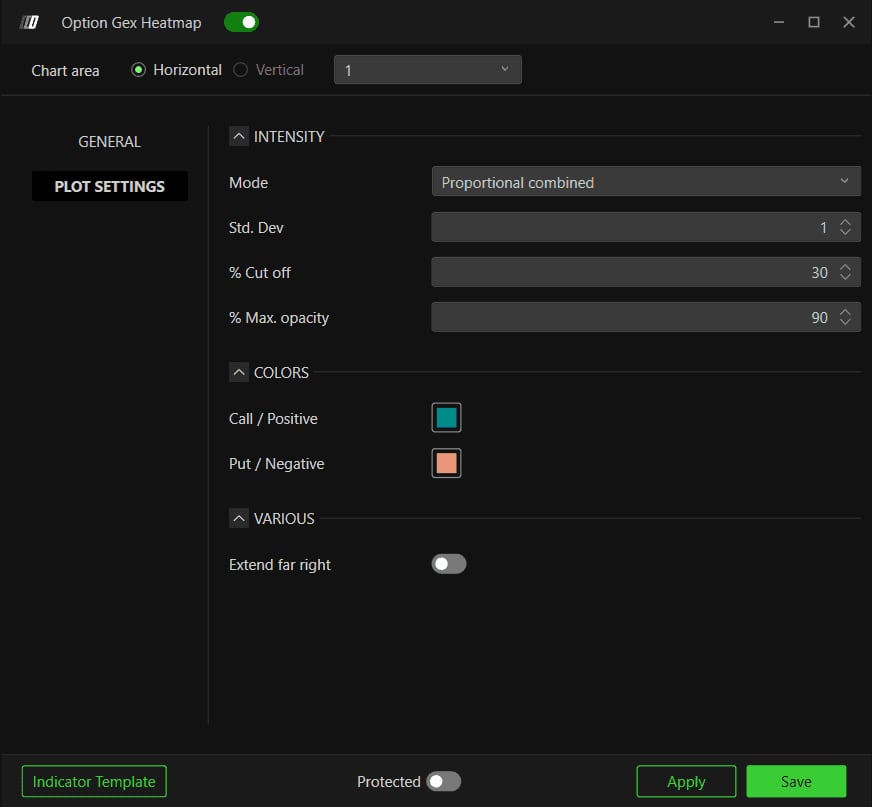The image size is (872, 807).
Task: Collapse the COLORS section
Action: tap(239, 372)
